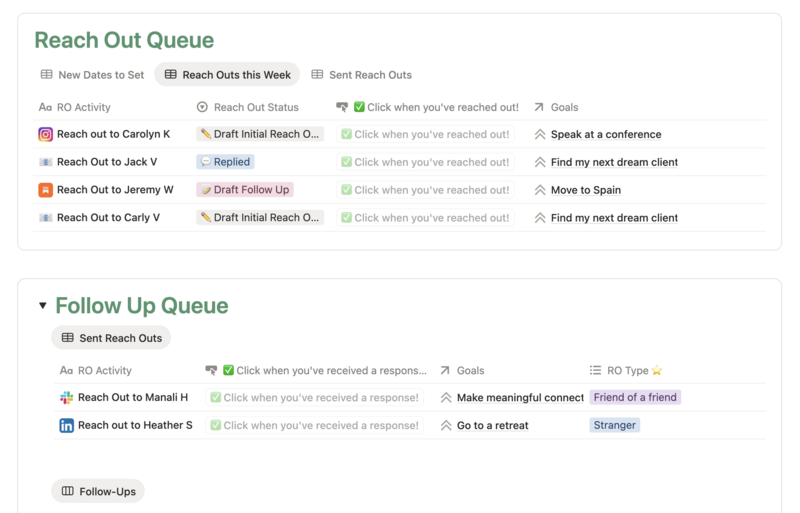Click email icon beside Reach Out to Jack V
Viewport: 800px width, 513px height.
45,162
